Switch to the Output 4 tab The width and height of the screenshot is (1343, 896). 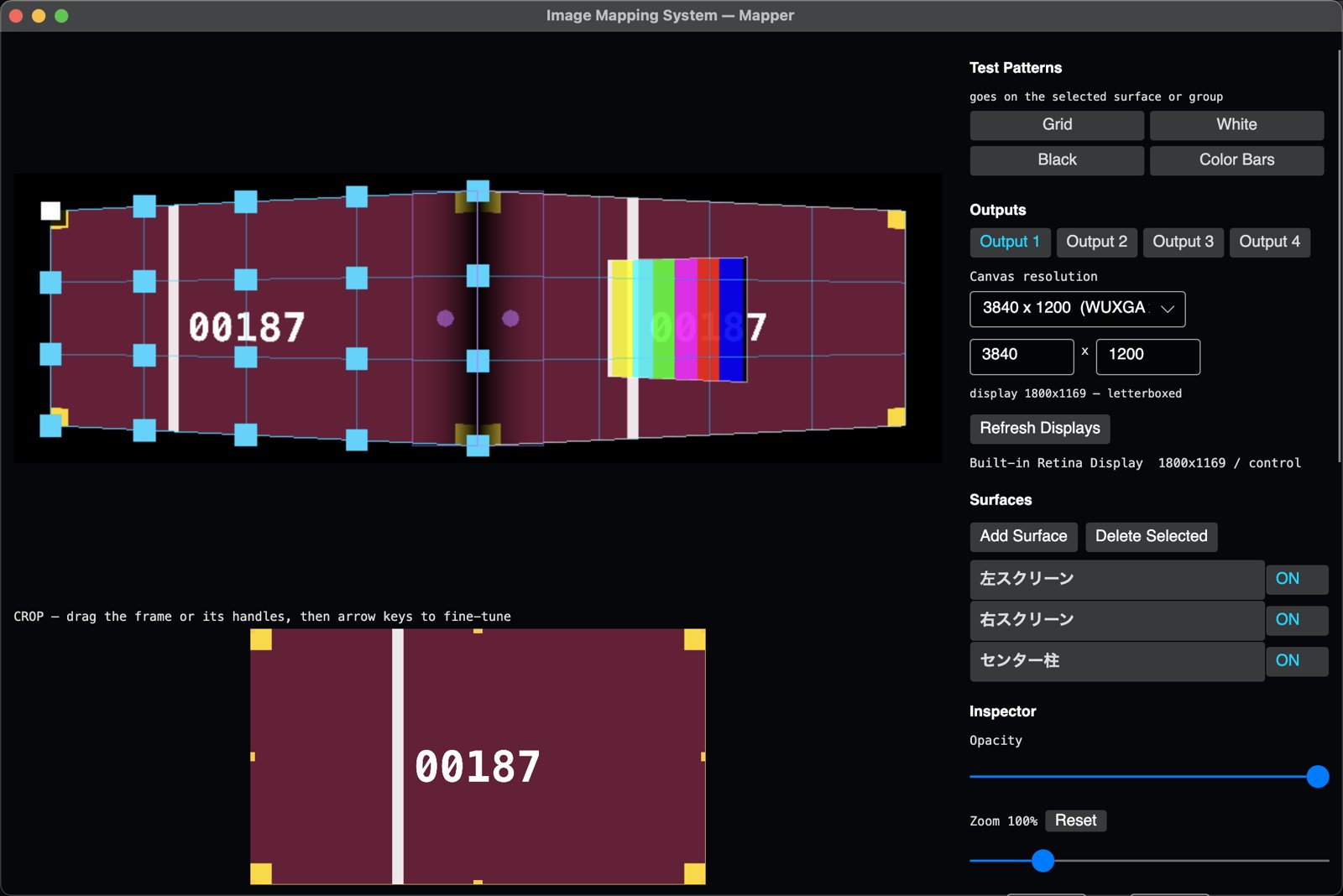(x=1269, y=242)
